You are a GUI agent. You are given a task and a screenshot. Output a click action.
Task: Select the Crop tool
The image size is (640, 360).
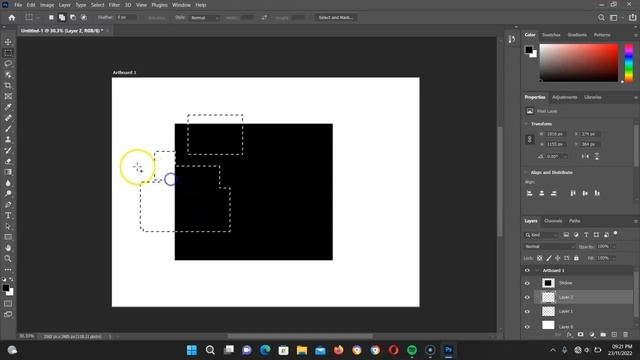click(x=8, y=85)
